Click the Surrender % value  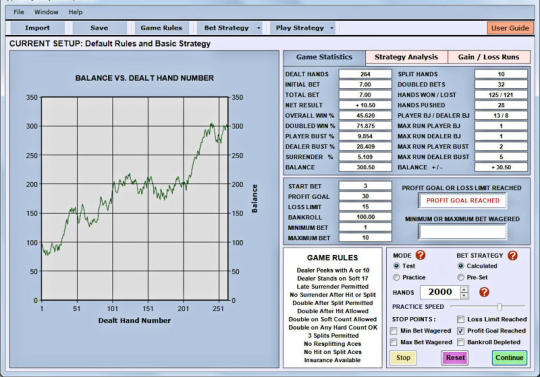click(x=365, y=157)
